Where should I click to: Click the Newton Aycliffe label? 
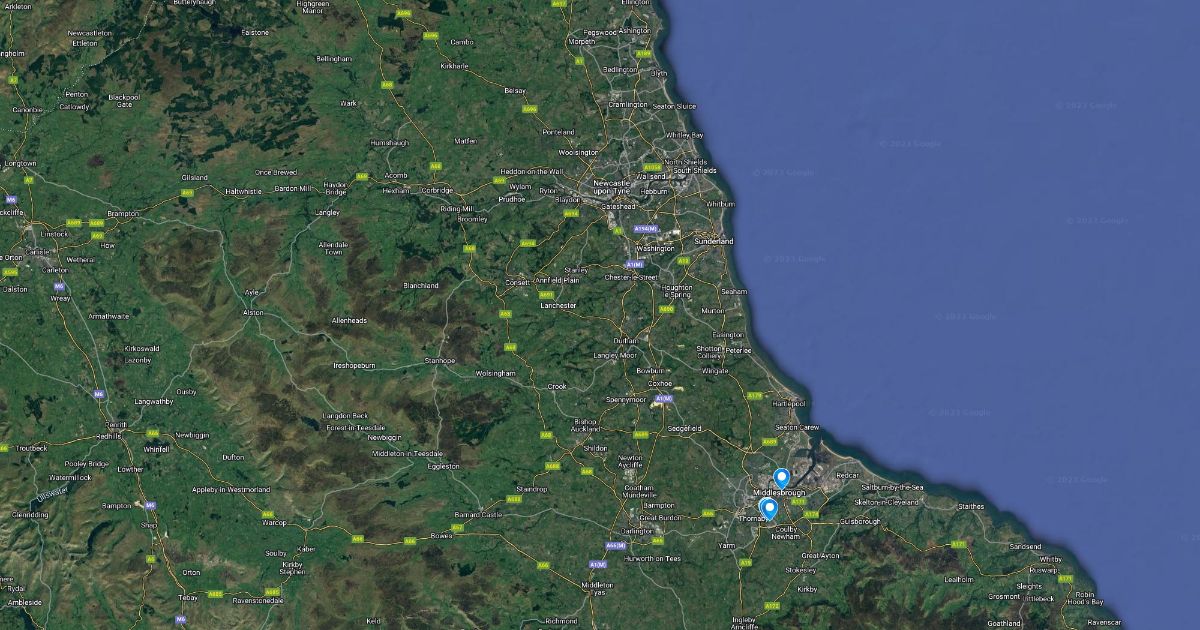click(x=630, y=461)
